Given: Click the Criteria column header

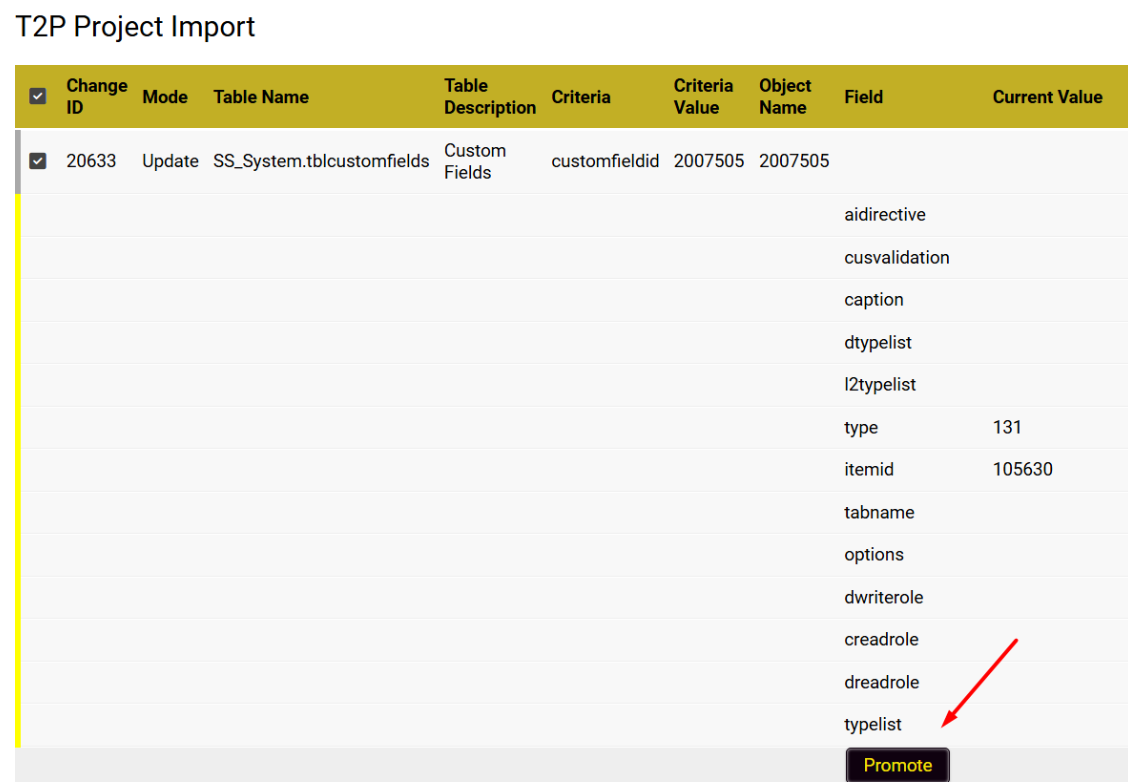Looking at the screenshot, I should (581, 96).
